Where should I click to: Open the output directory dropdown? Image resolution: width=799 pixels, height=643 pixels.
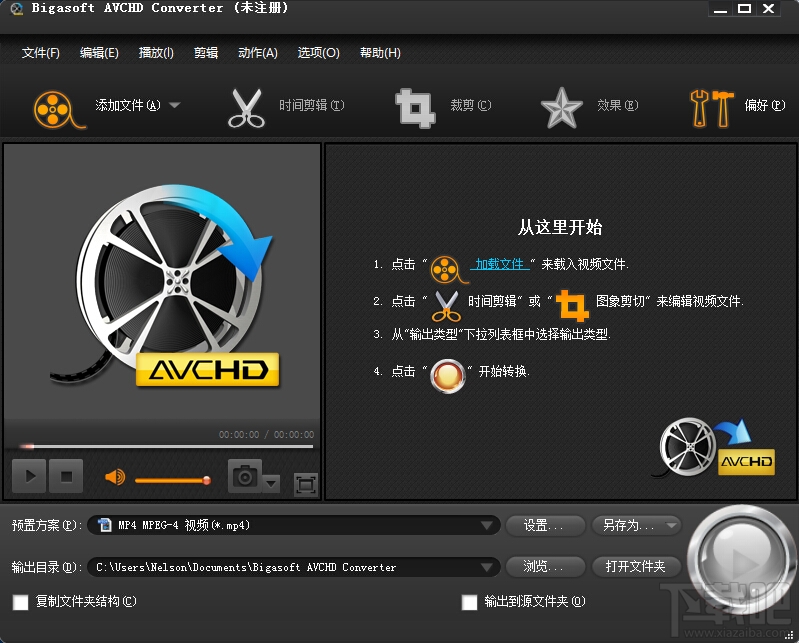(487, 567)
